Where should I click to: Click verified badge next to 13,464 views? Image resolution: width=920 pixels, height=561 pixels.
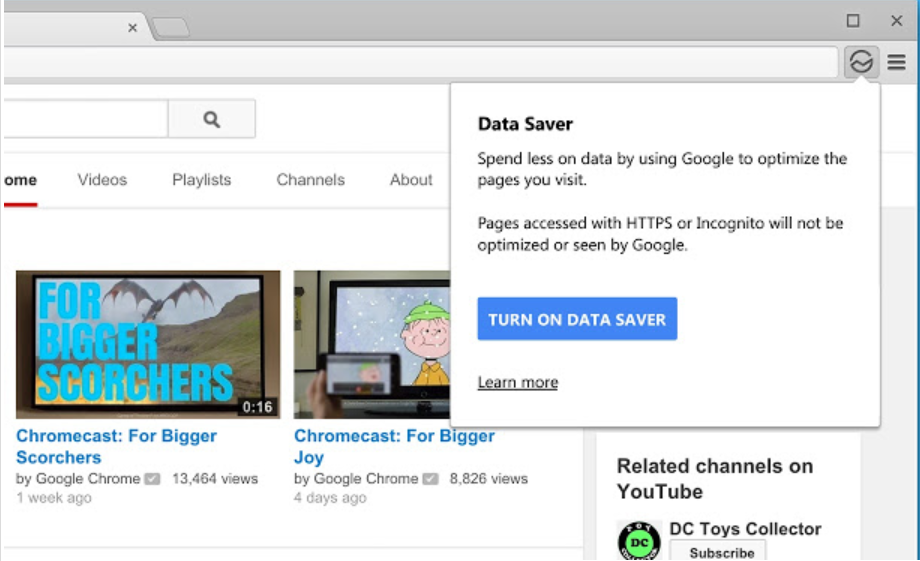[153, 479]
